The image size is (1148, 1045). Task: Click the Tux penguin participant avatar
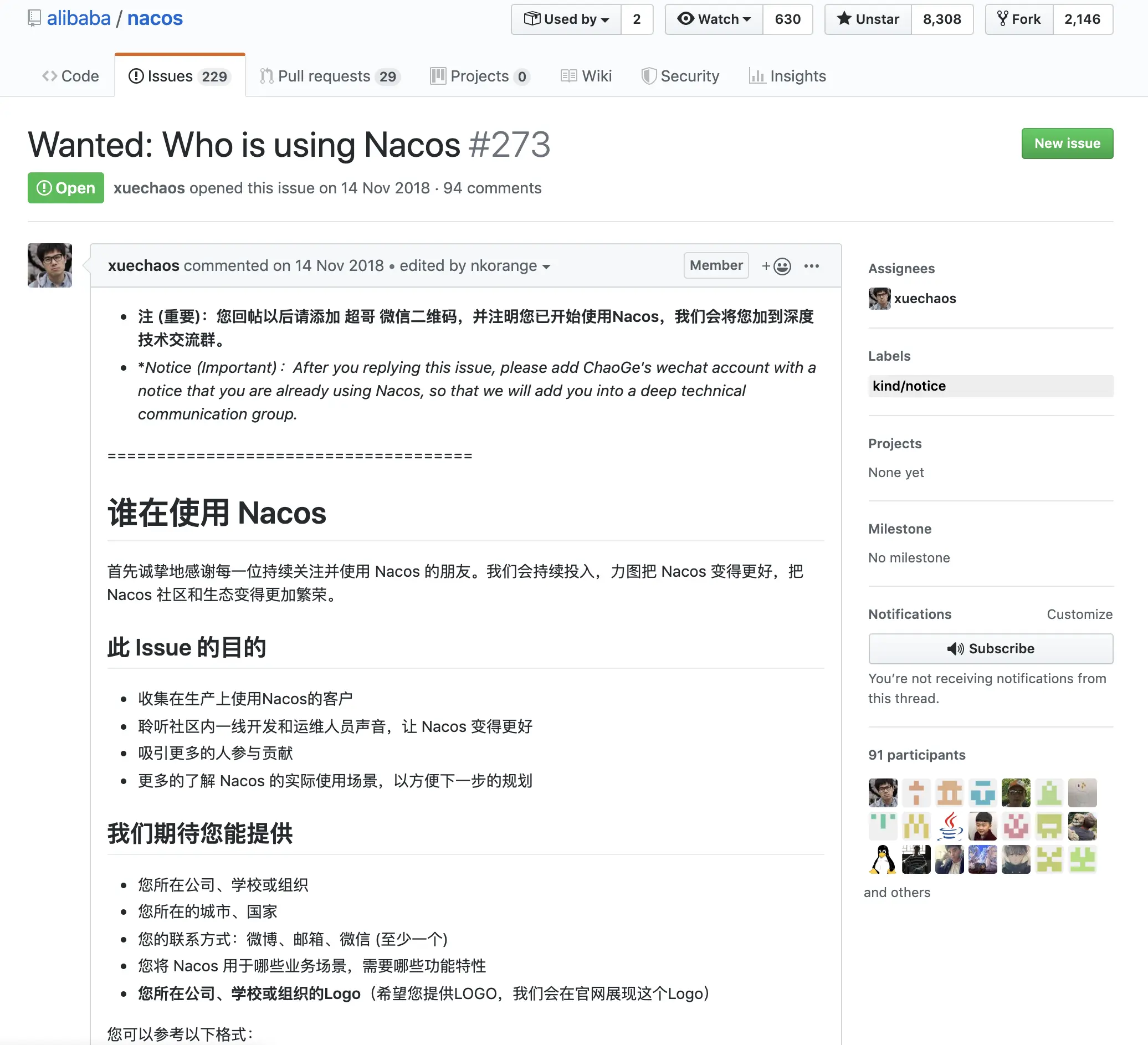[x=883, y=860]
